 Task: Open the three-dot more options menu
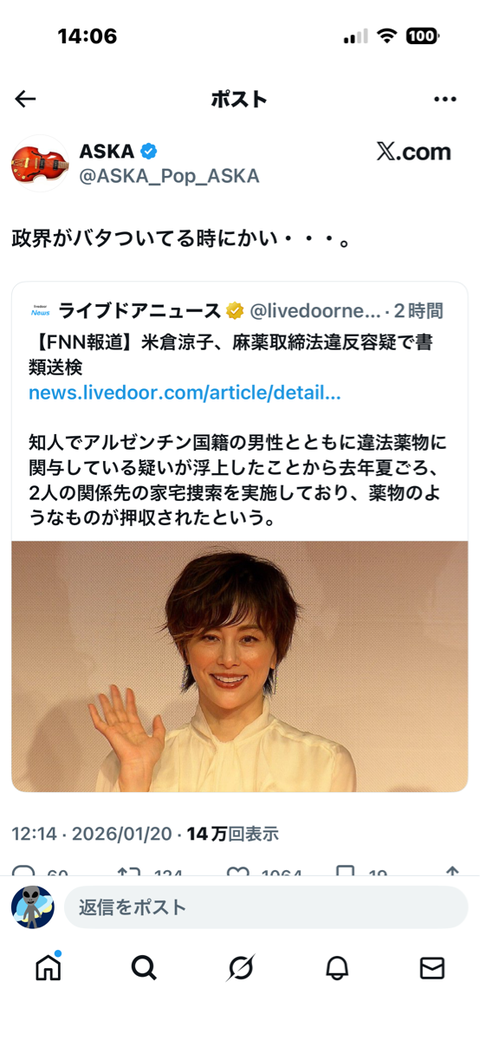(x=445, y=99)
